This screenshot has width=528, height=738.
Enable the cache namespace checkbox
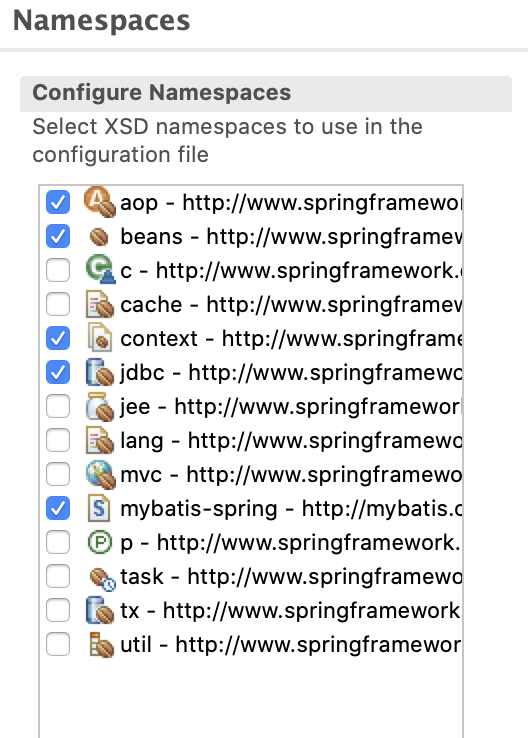[58, 305]
